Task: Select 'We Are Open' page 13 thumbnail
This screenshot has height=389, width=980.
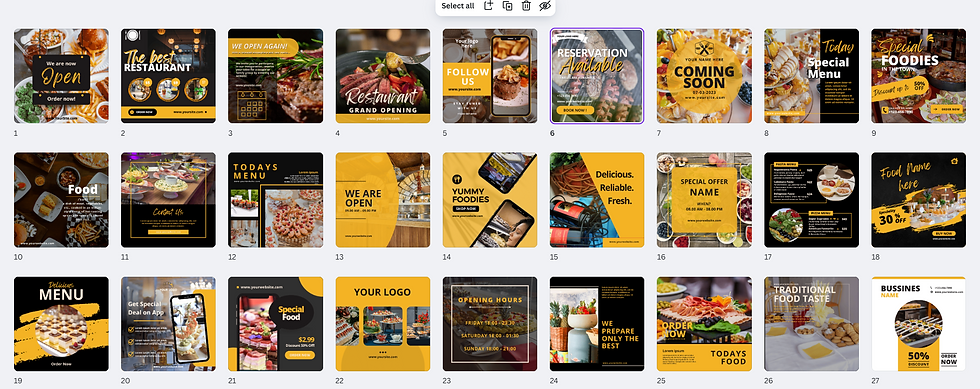Action: (382, 200)
